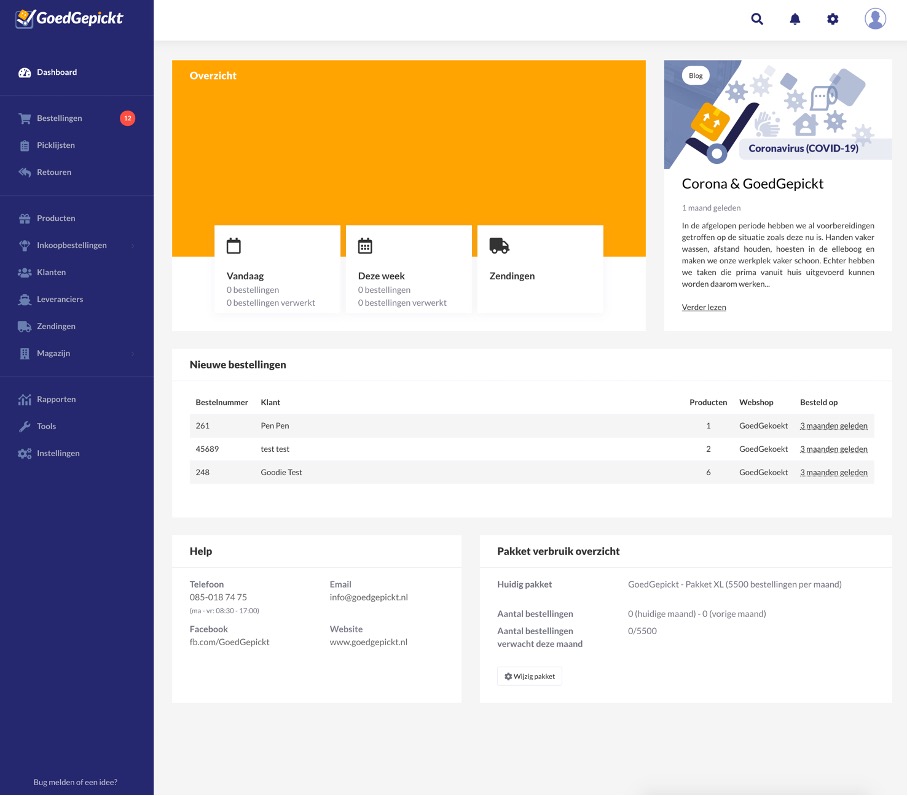The image size is (908, 796).
Task: Click the Producten column header
Action: [708, 402]
